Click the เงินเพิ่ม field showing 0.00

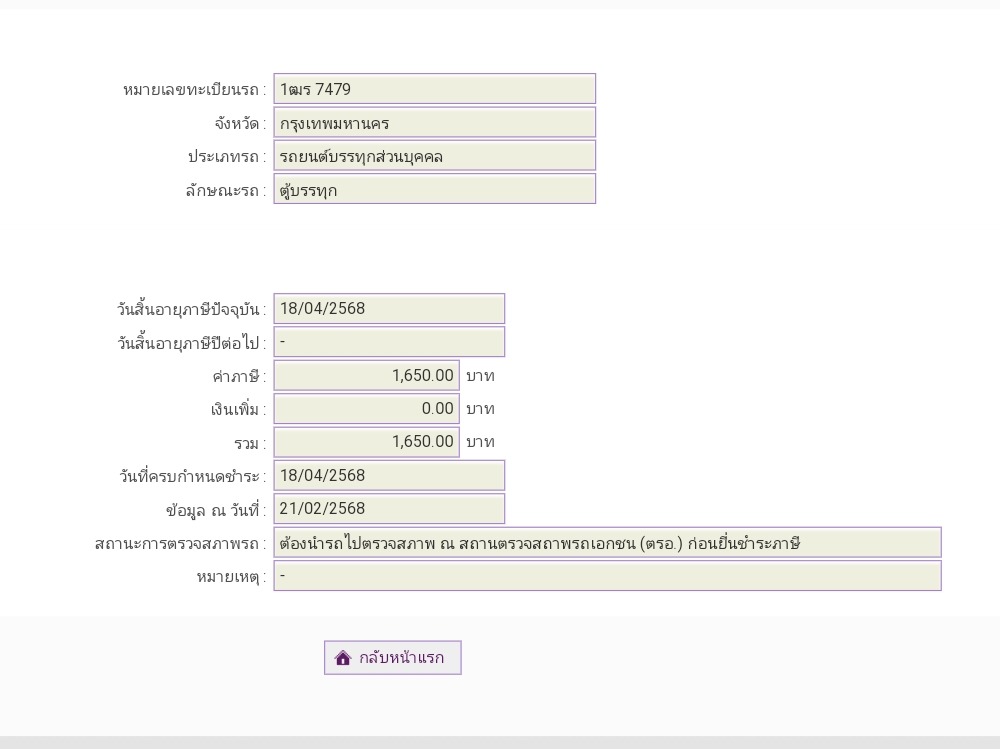pyautogui.click(x=367, y=408)
